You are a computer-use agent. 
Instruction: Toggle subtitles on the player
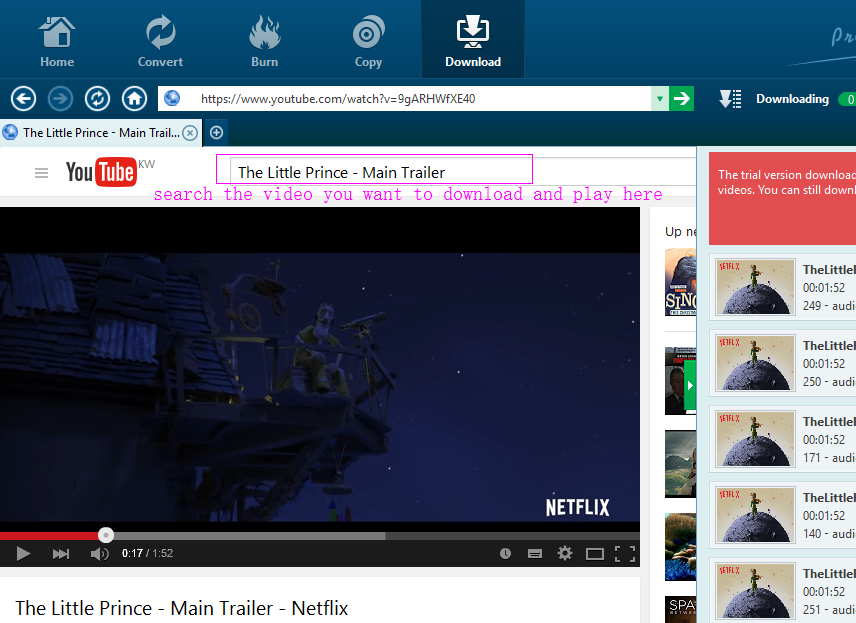click(x=535, y=554)
